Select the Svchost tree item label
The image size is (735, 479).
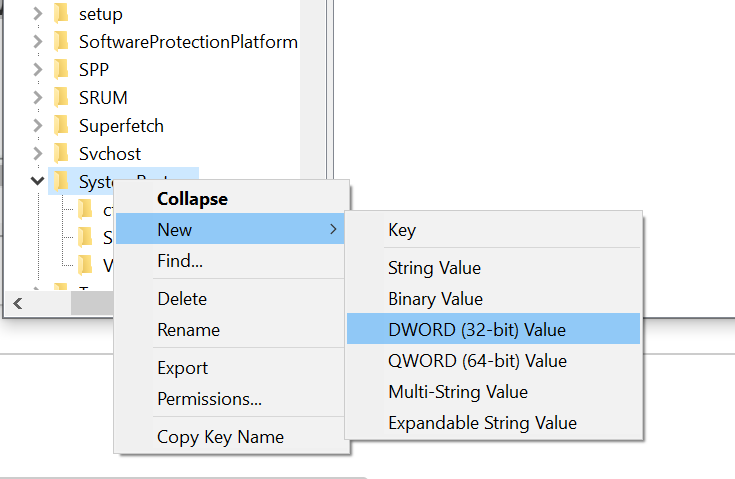pyautogui.click(x=110, y=154)
